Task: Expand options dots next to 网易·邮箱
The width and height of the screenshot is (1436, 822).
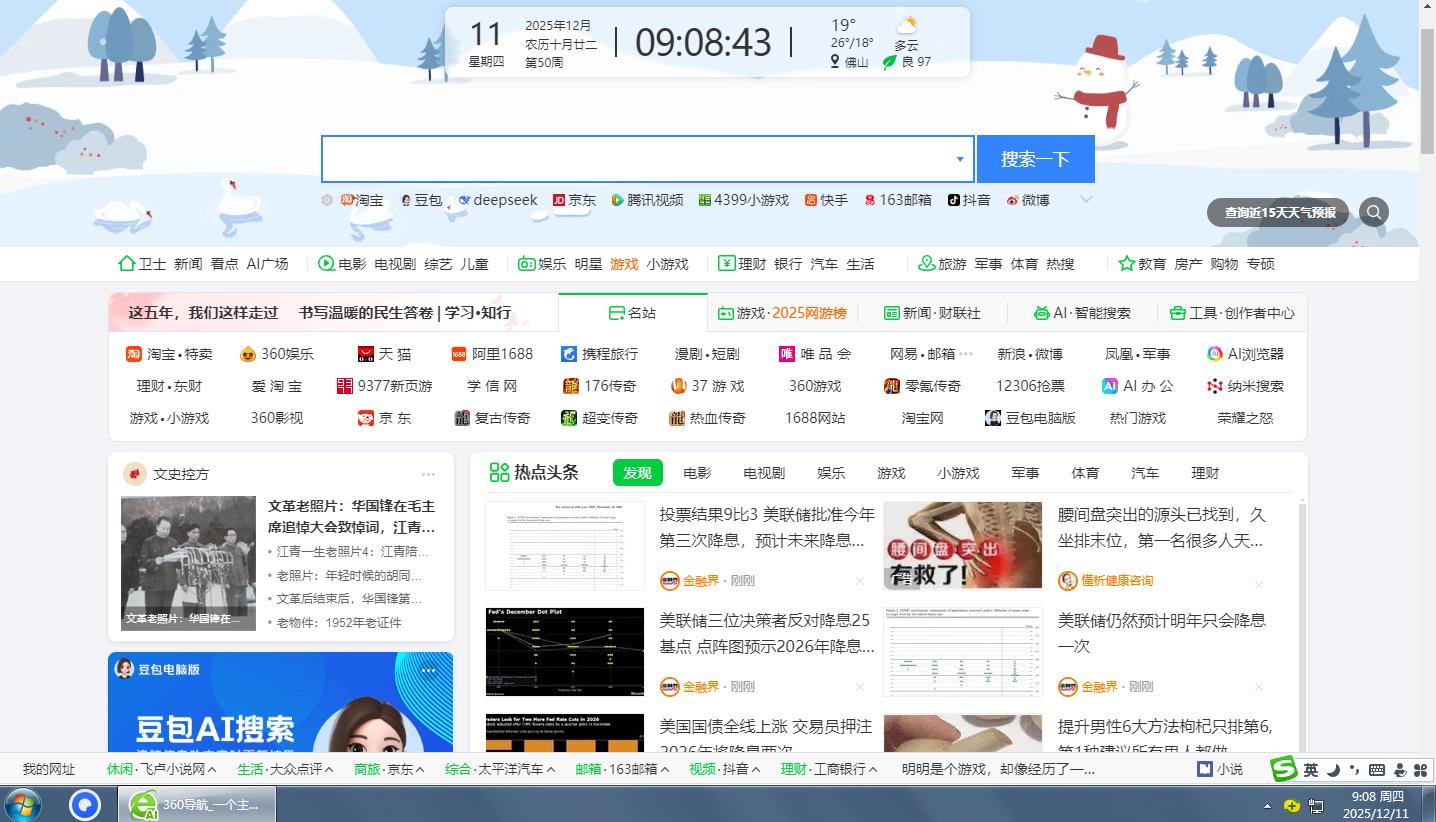Action: pyautogui.click(x=965, y=354)
